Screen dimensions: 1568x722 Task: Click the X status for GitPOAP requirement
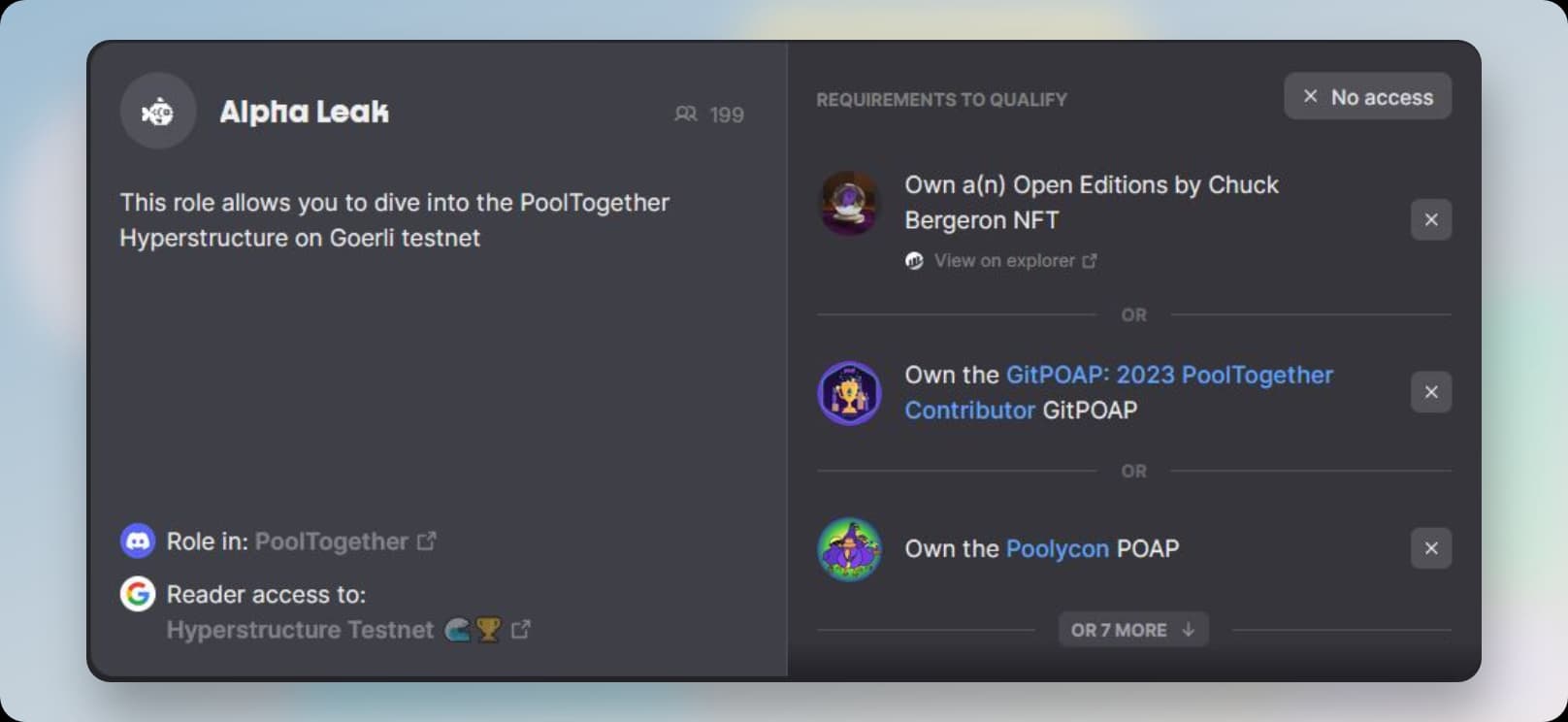pyautogui.click(x=1431, y=392)
